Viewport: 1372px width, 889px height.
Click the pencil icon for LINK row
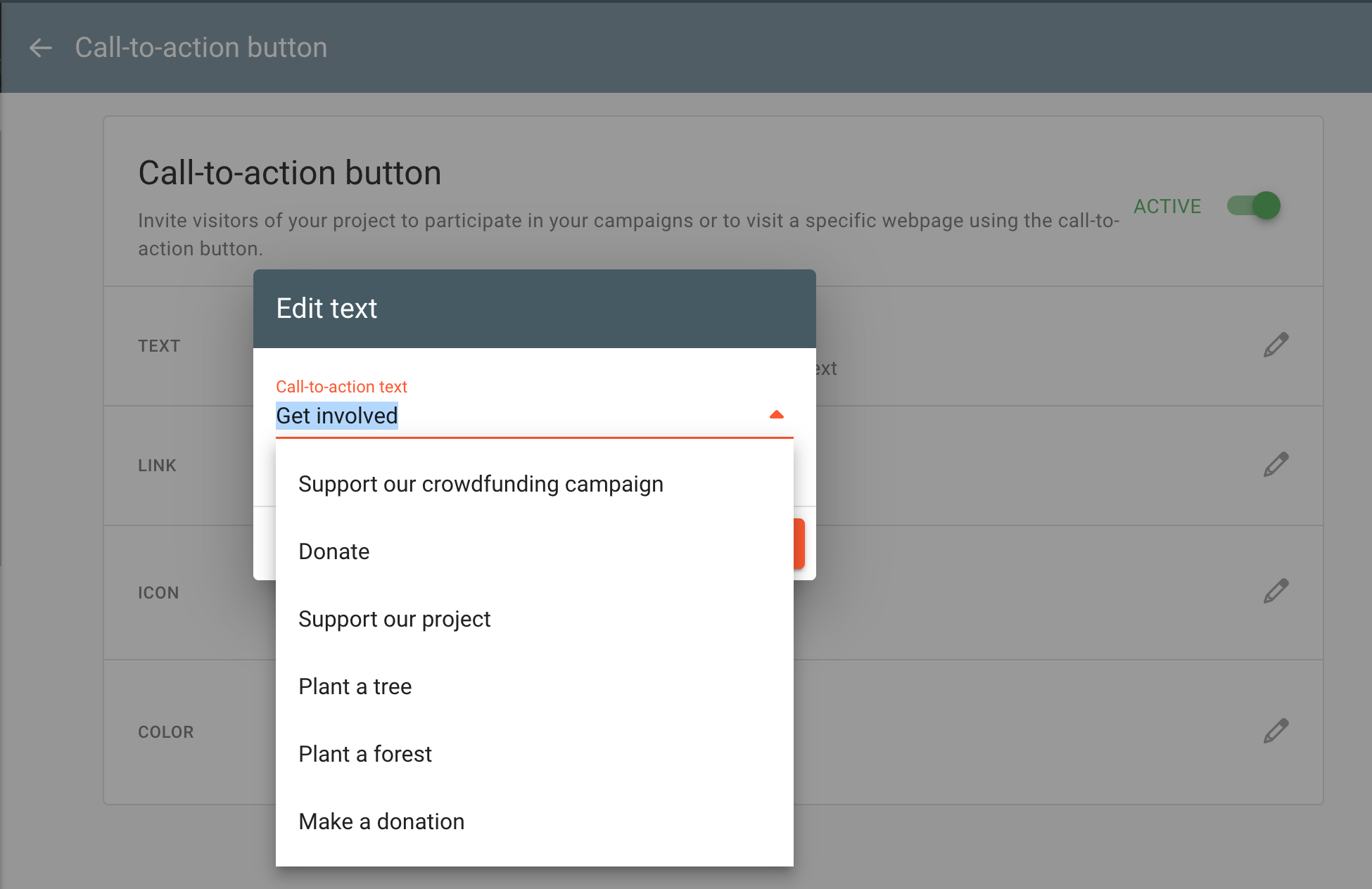click(x=1275, y=465)
